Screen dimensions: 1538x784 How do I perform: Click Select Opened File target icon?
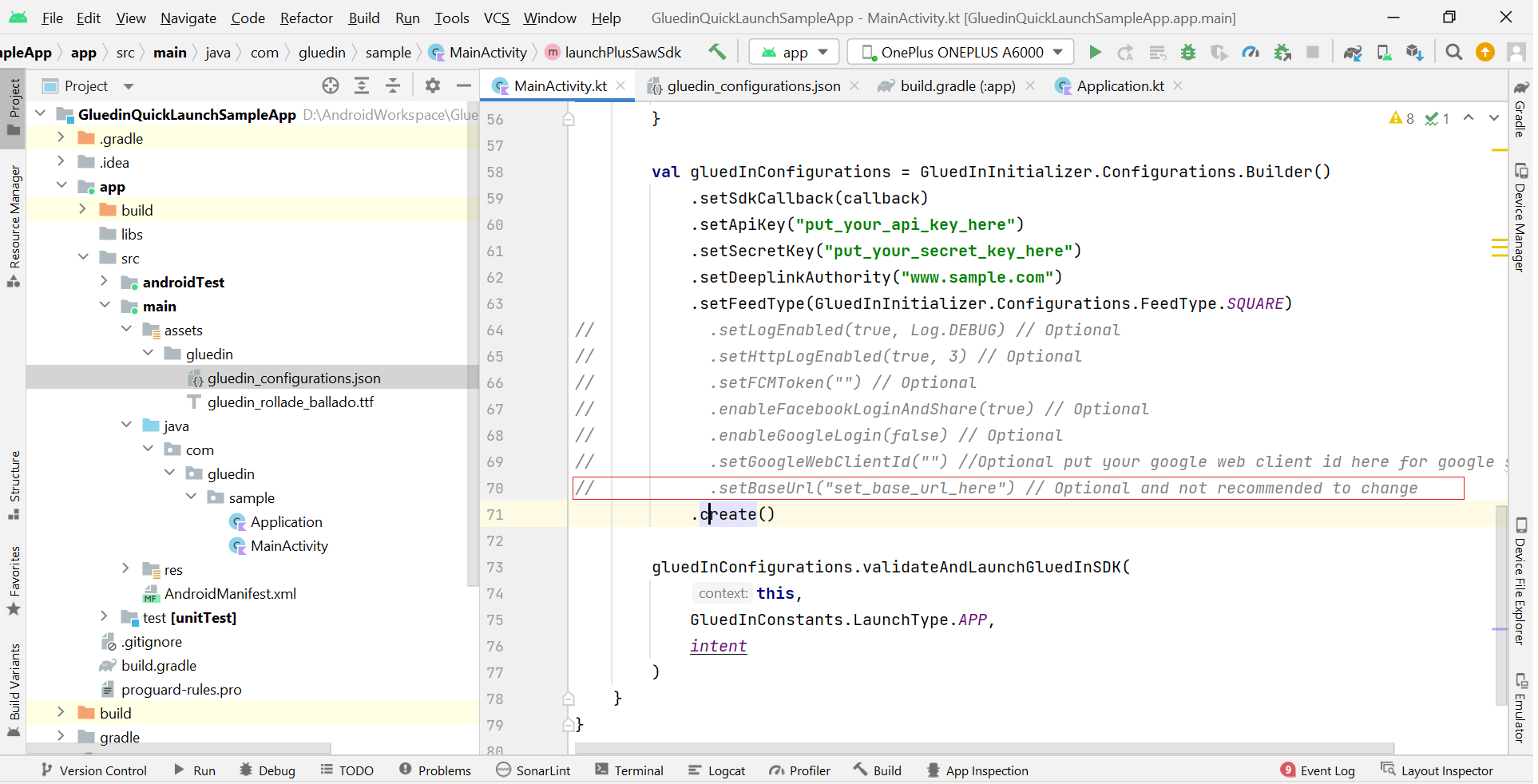pyautogui.click(x=331, y=85)
